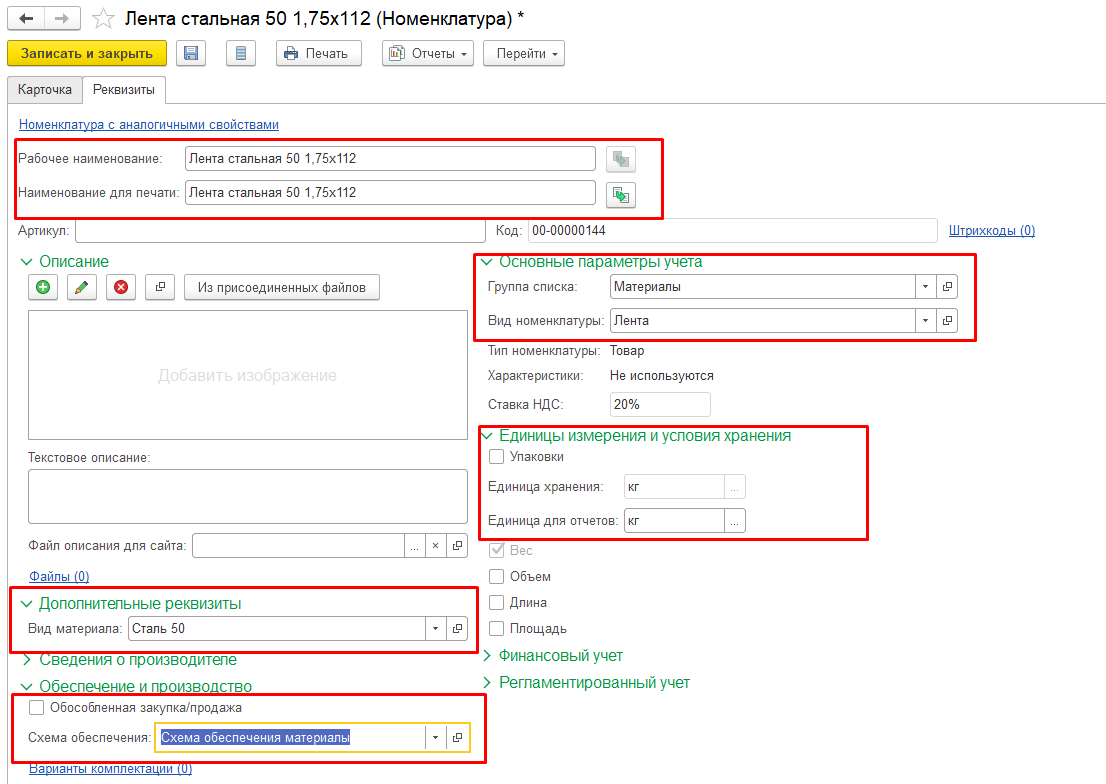Click Из присоединенных файлов button
Screen dimensions: 1106x784
pos(281,287)
